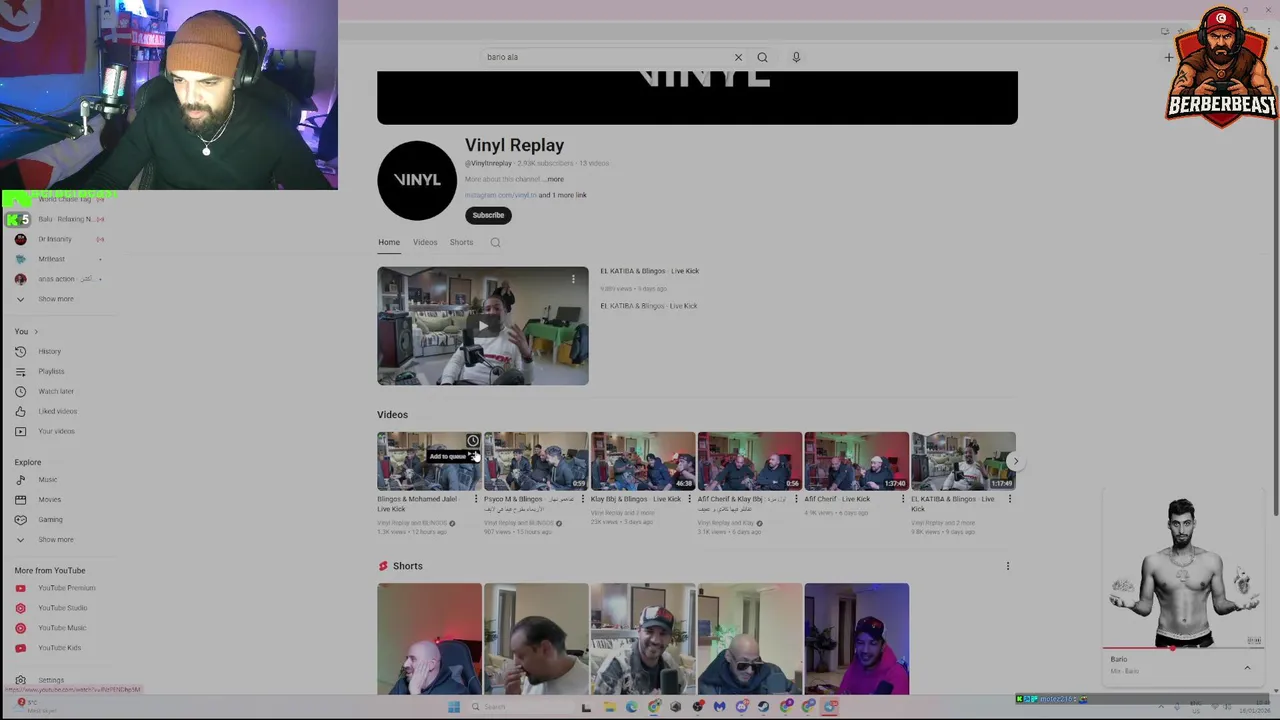Clear the search box with the X icon
1280x720 pixels.
(738, 57)
